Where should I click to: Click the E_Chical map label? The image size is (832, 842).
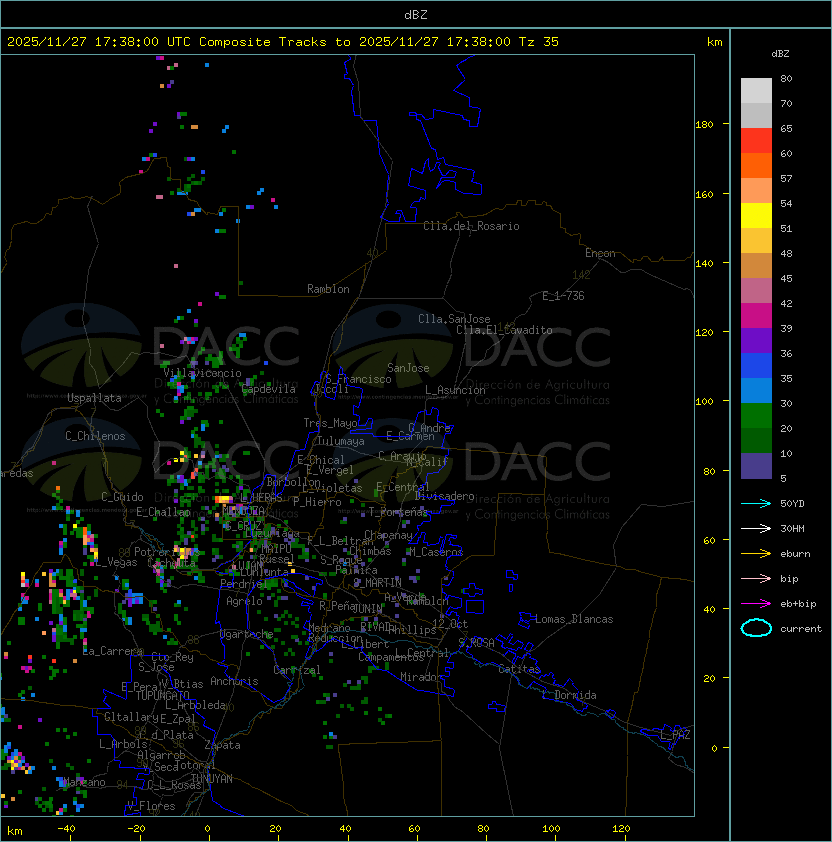click(x=321, y=460)
